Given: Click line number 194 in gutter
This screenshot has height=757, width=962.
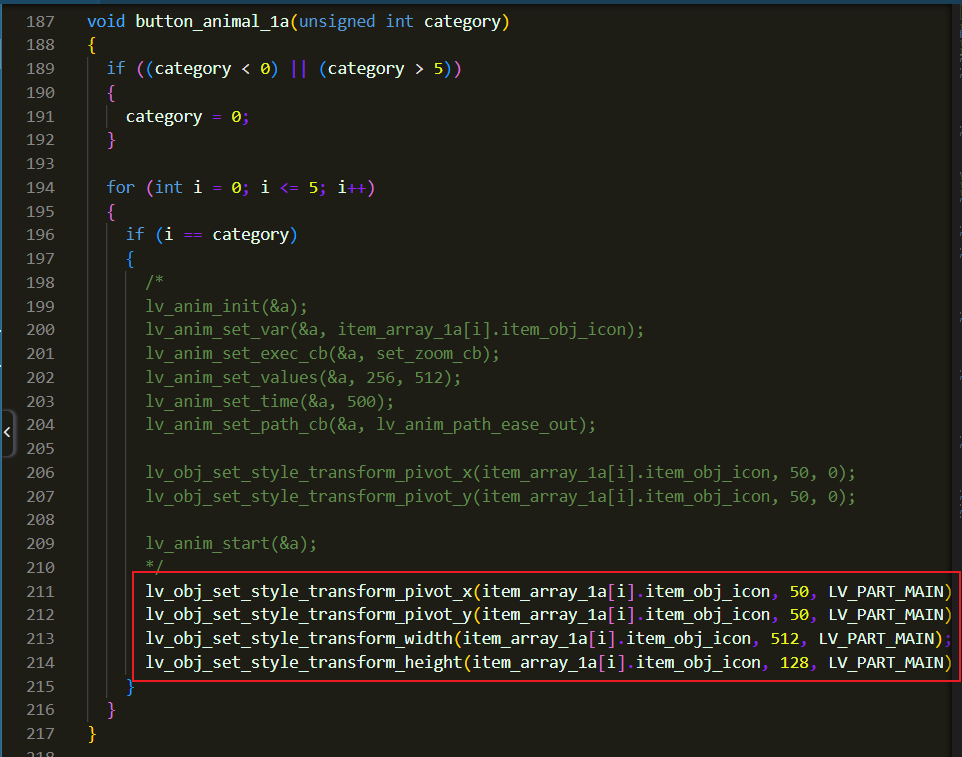Looking at the screenshot, I should (40, 188).
